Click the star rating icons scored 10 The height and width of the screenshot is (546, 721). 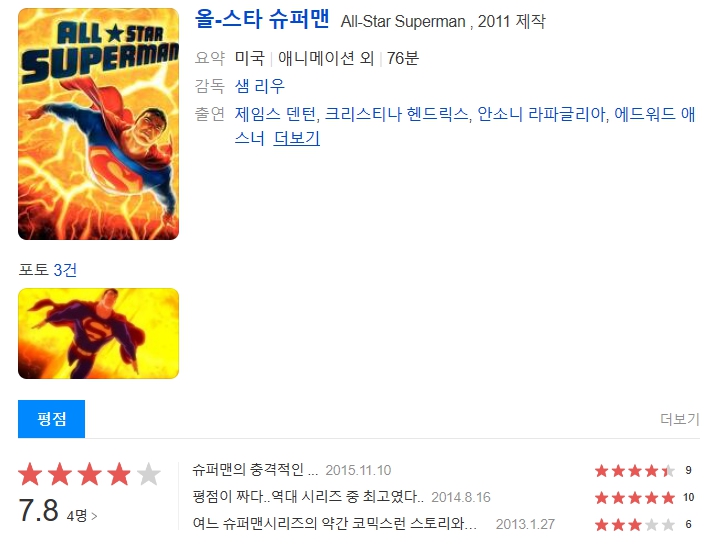point(635,497)
